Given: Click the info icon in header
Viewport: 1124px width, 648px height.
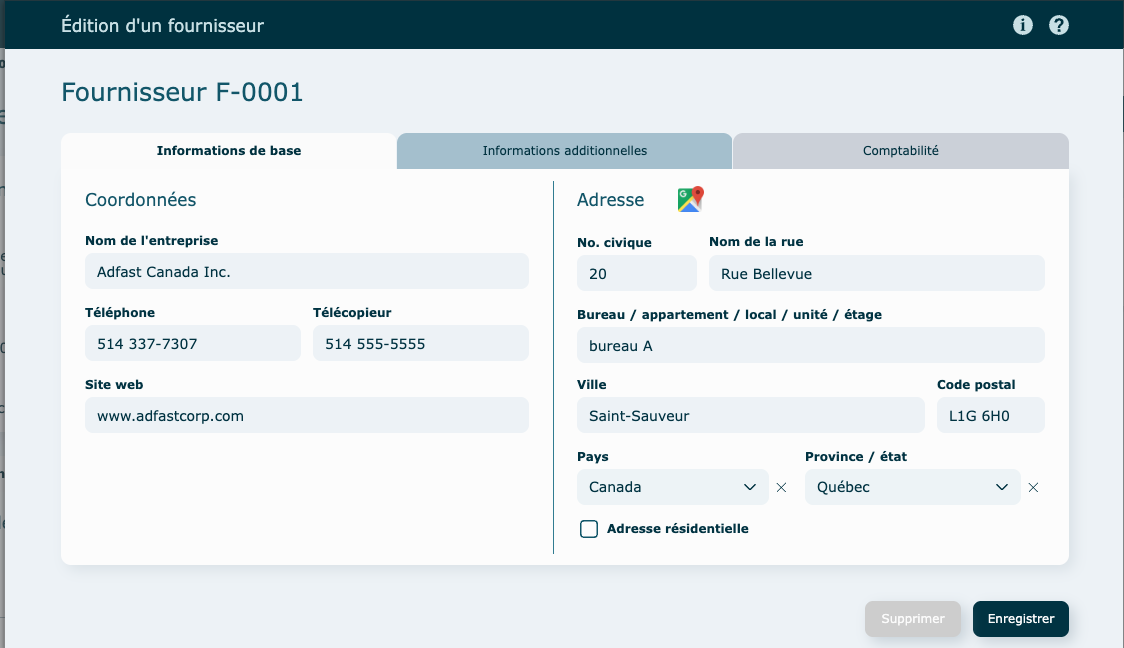Looking at the screenshot, I should pos(1022,25).
